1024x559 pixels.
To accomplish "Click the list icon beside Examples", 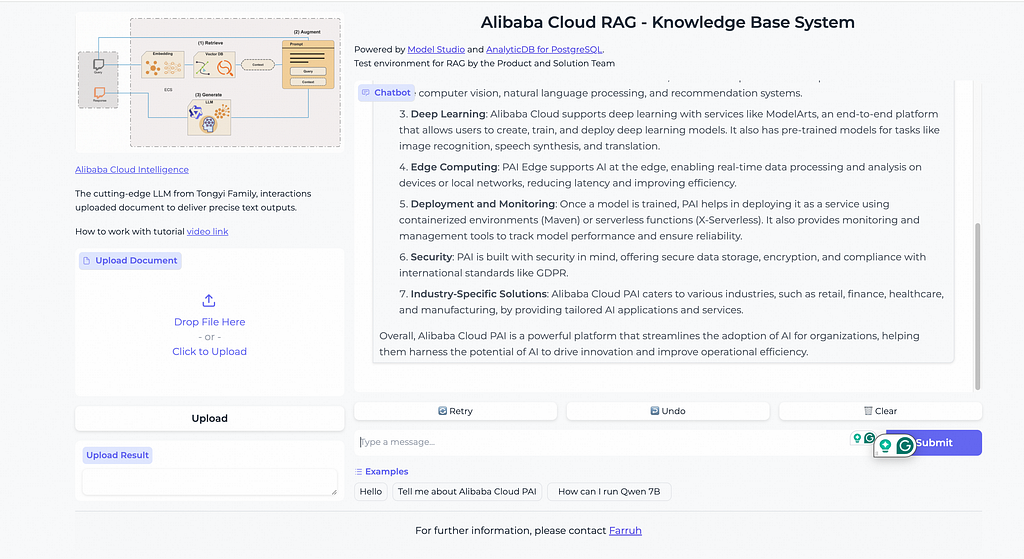I will click(359, 471).
